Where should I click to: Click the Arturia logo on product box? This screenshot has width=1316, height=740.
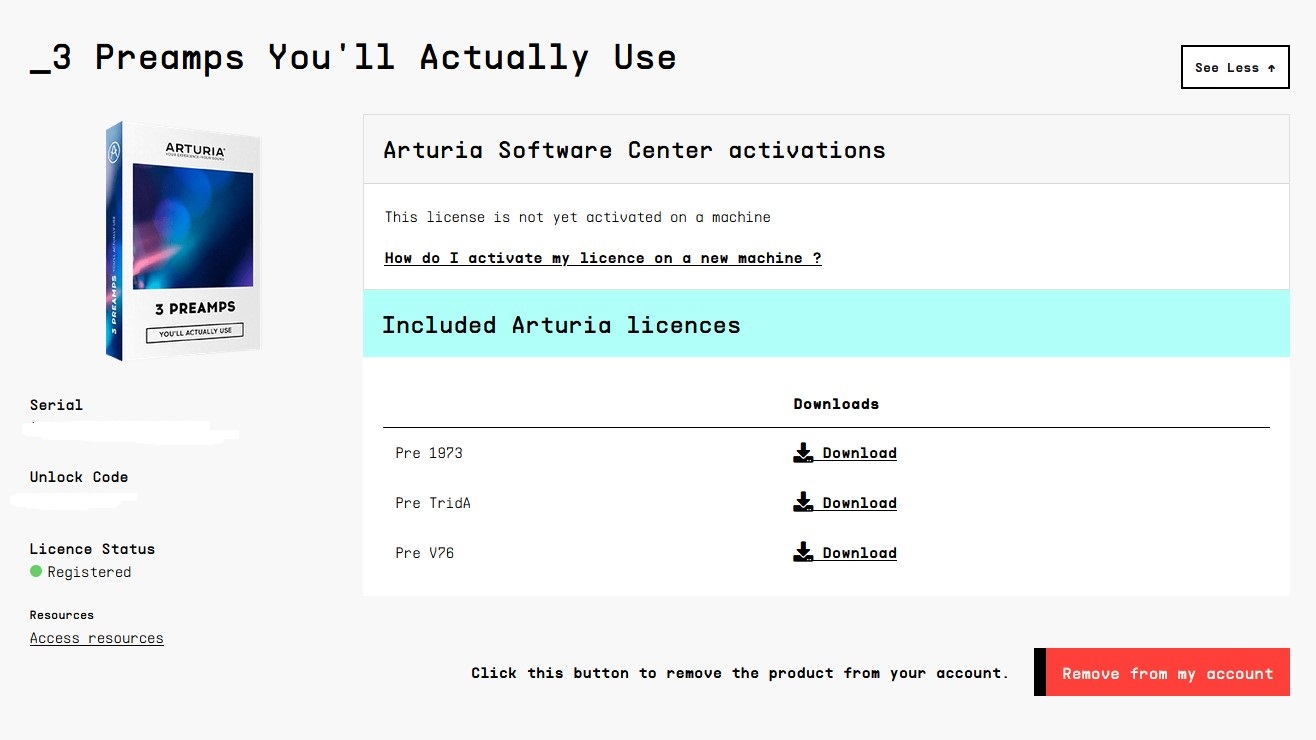(195, 150)
